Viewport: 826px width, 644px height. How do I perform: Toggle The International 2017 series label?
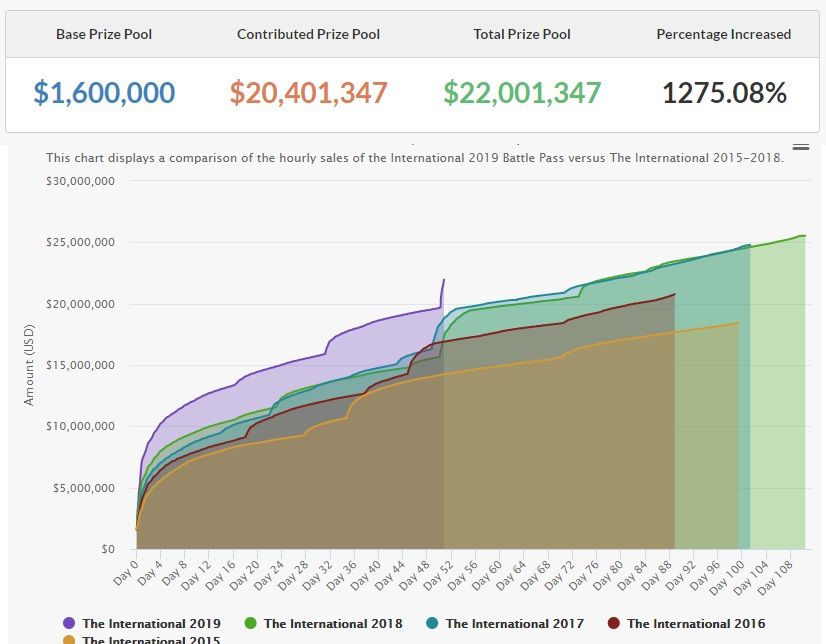click(x=515, y=623)
